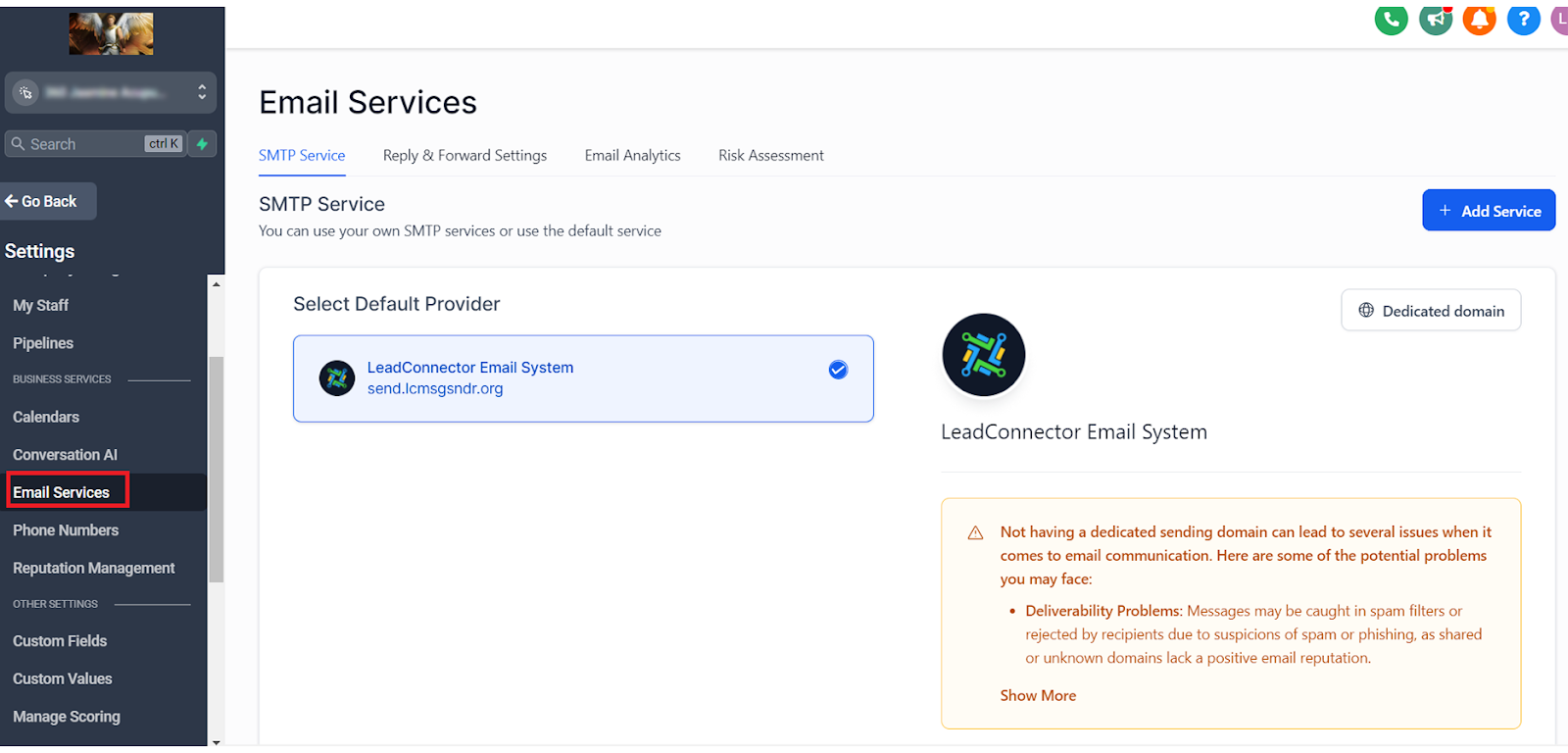Toggle the LeadConnector default provider checkmark

[838, 370]
